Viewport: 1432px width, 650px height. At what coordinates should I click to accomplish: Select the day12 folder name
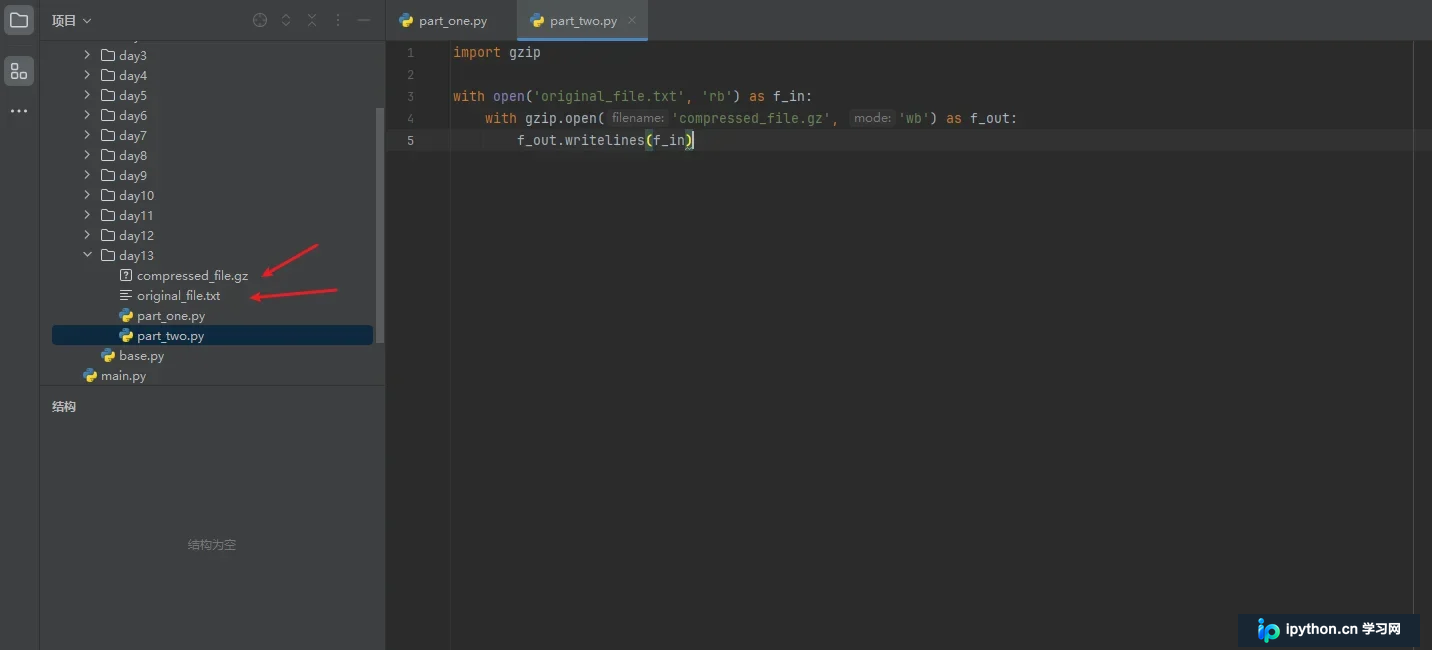[137, 236]
